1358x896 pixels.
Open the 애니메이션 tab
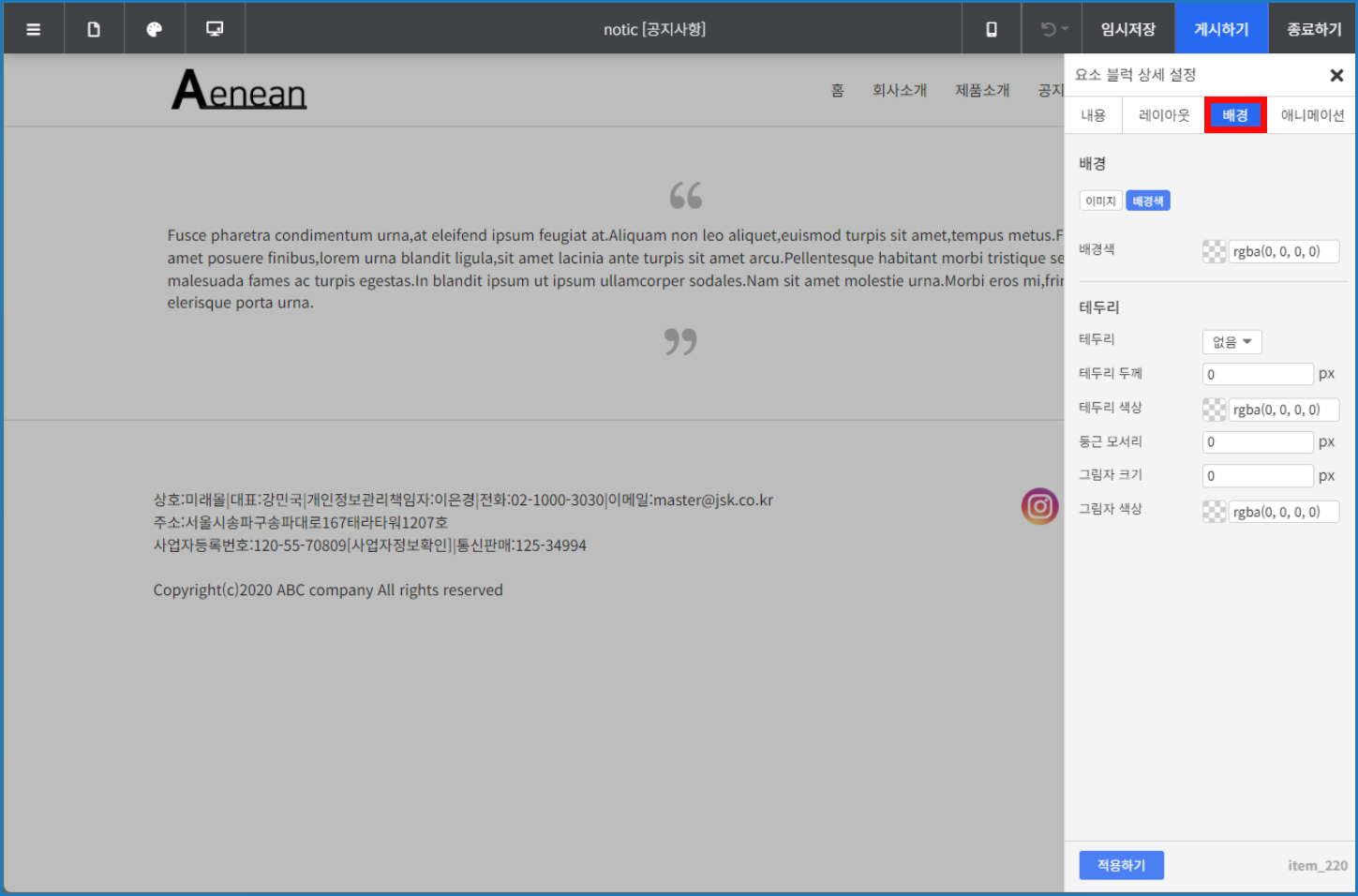(1311, 115)
